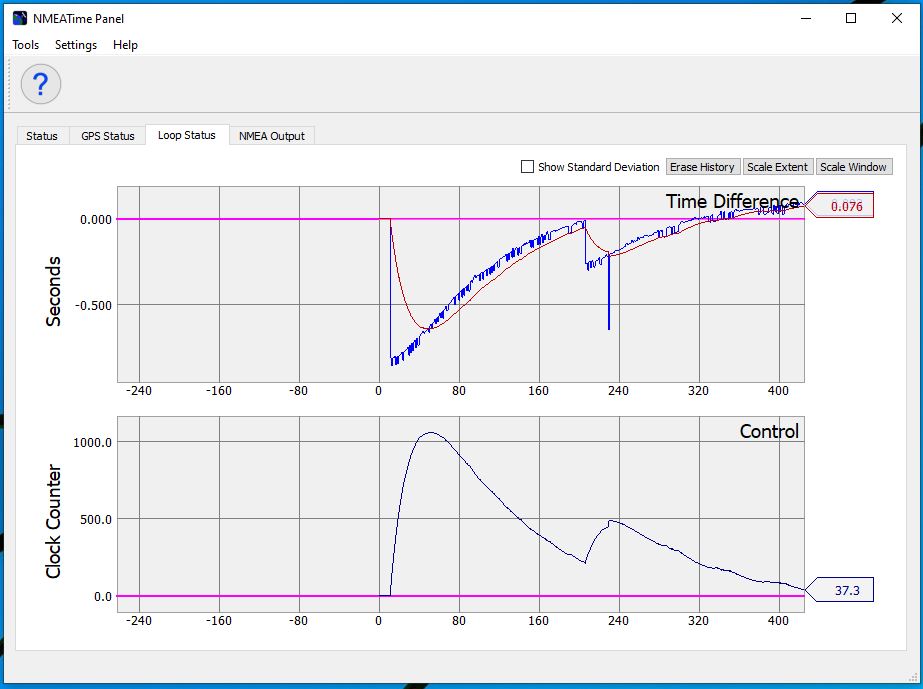Click the 1000.0 tick label on Clock Counter axis
Screen dimensions: 923x689
[x=92, y=442]
